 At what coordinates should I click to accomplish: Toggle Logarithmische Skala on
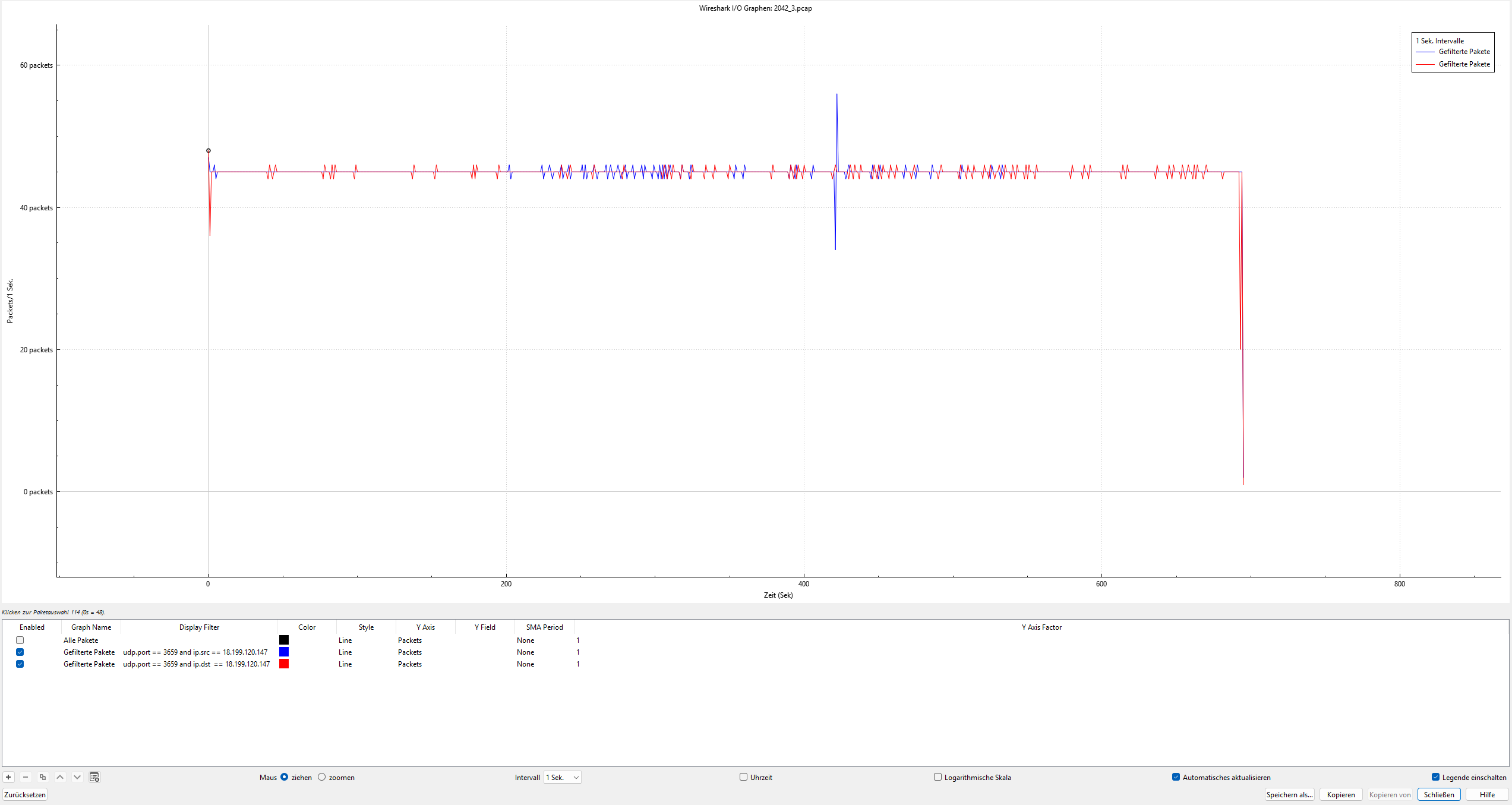tap(937, 777)
